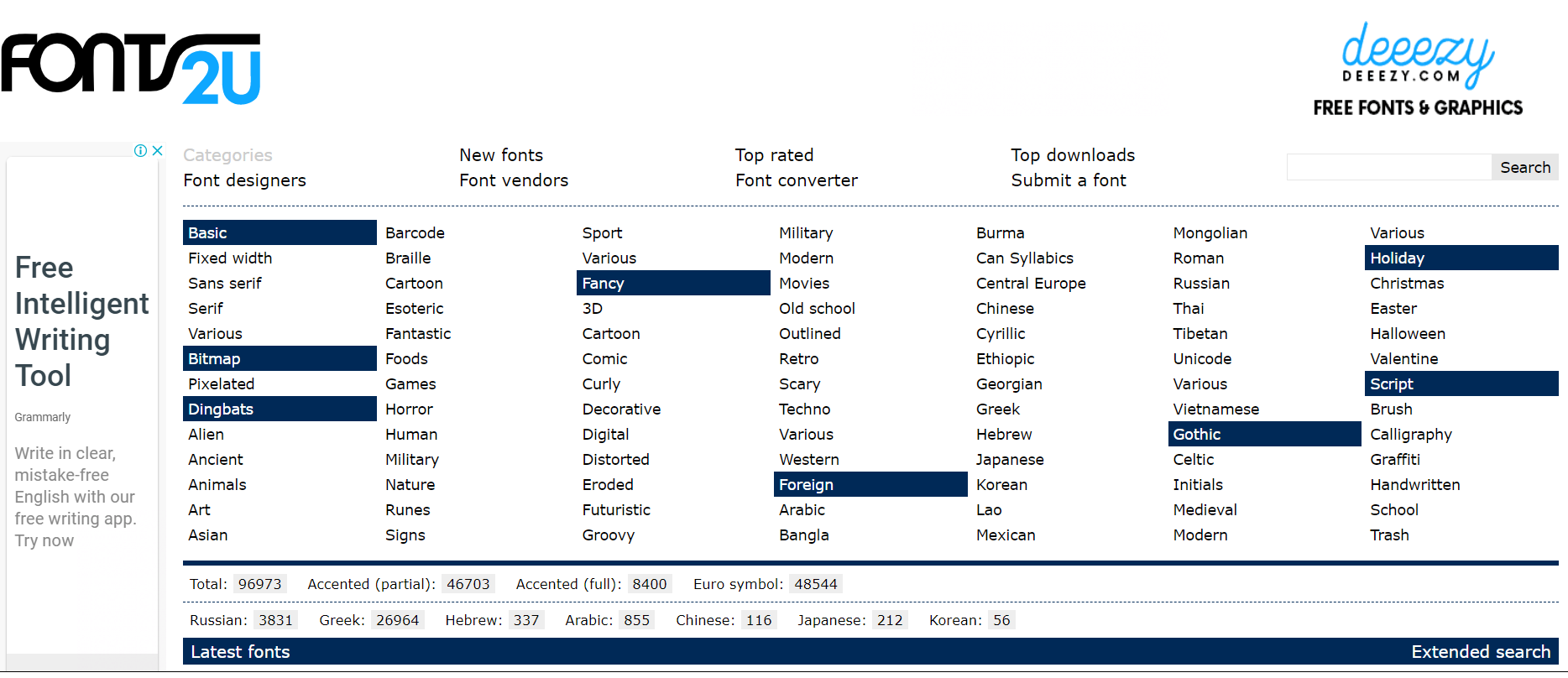Open the 3D fonts category
The width and height of the screenshot is (1568, 678).
(x=593, y=308)
